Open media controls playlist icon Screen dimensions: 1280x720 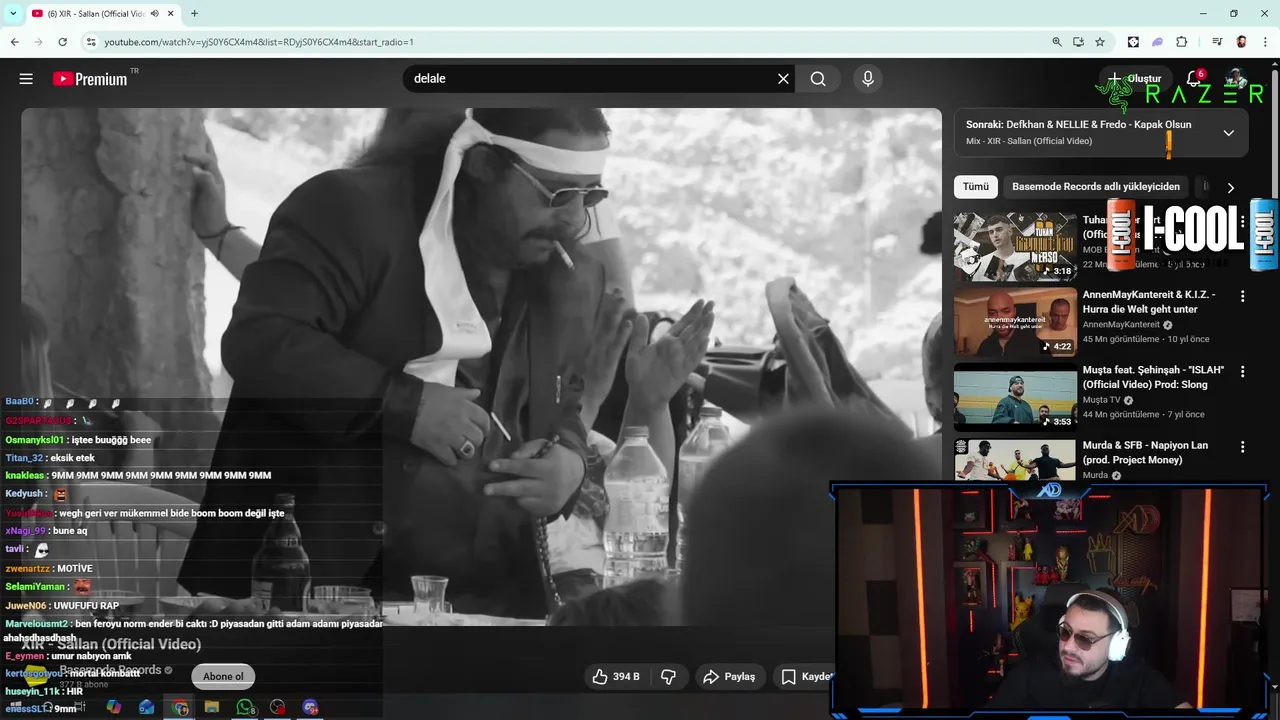pos(1217,42)
